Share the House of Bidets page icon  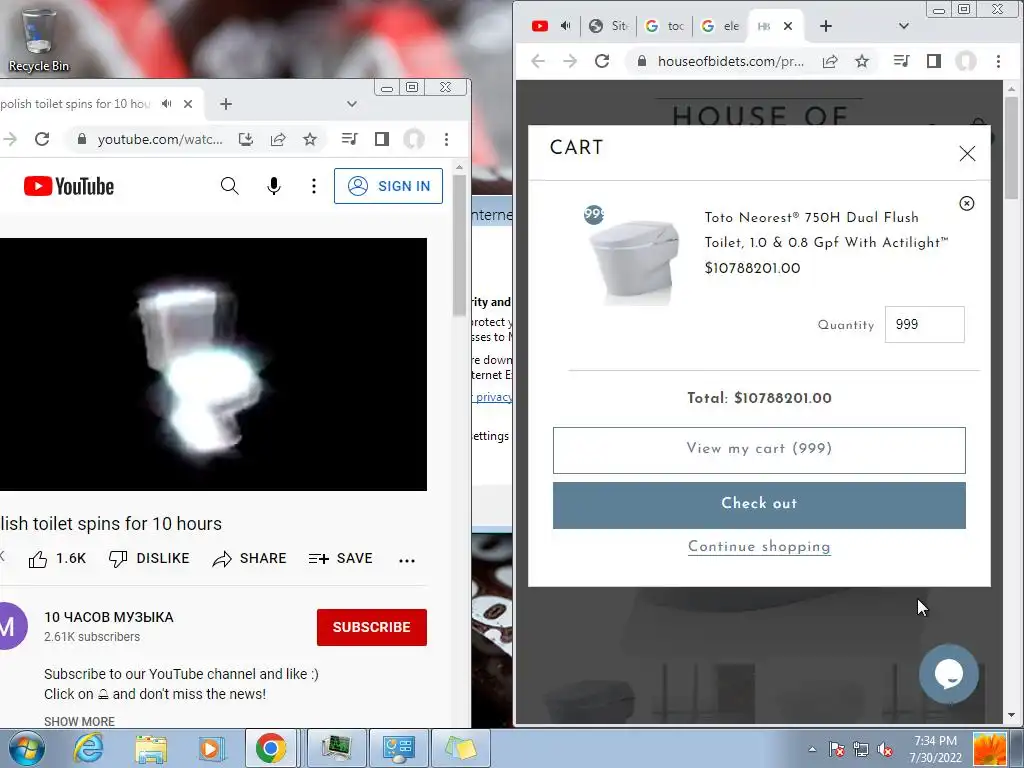pyautogui.click(x=830, y=61)
